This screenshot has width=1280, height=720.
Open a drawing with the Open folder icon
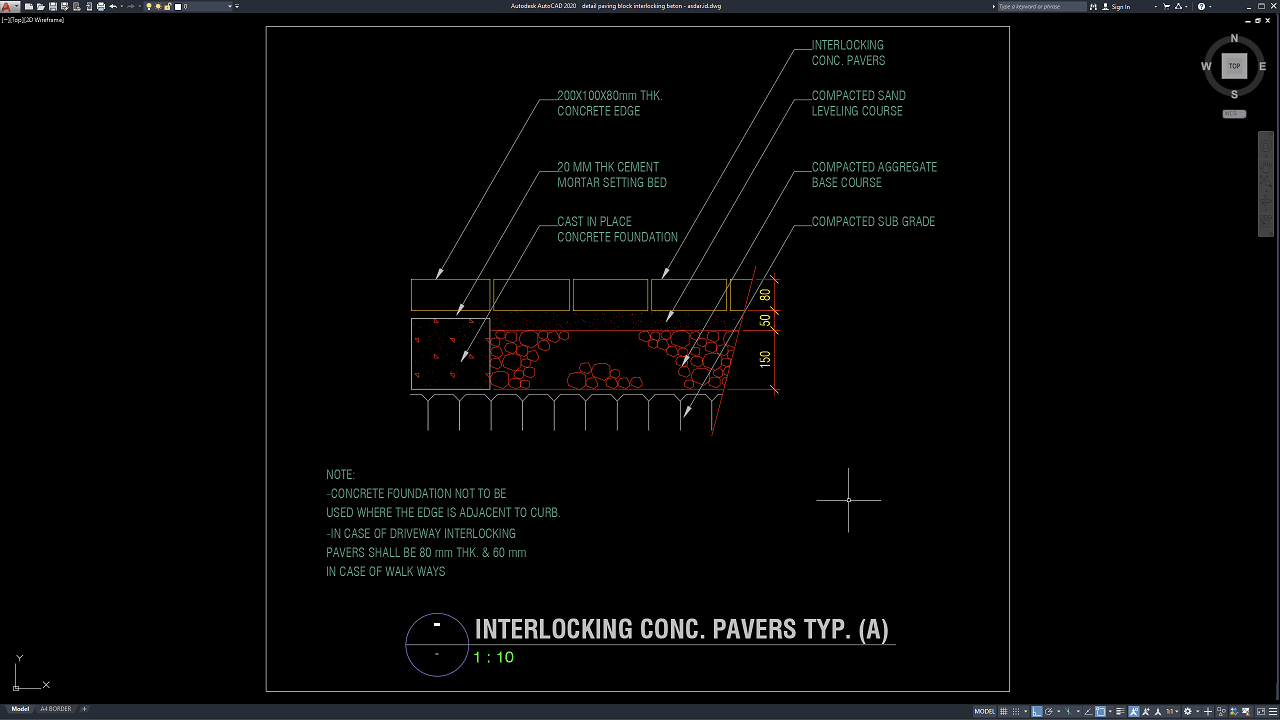[41, 6]
